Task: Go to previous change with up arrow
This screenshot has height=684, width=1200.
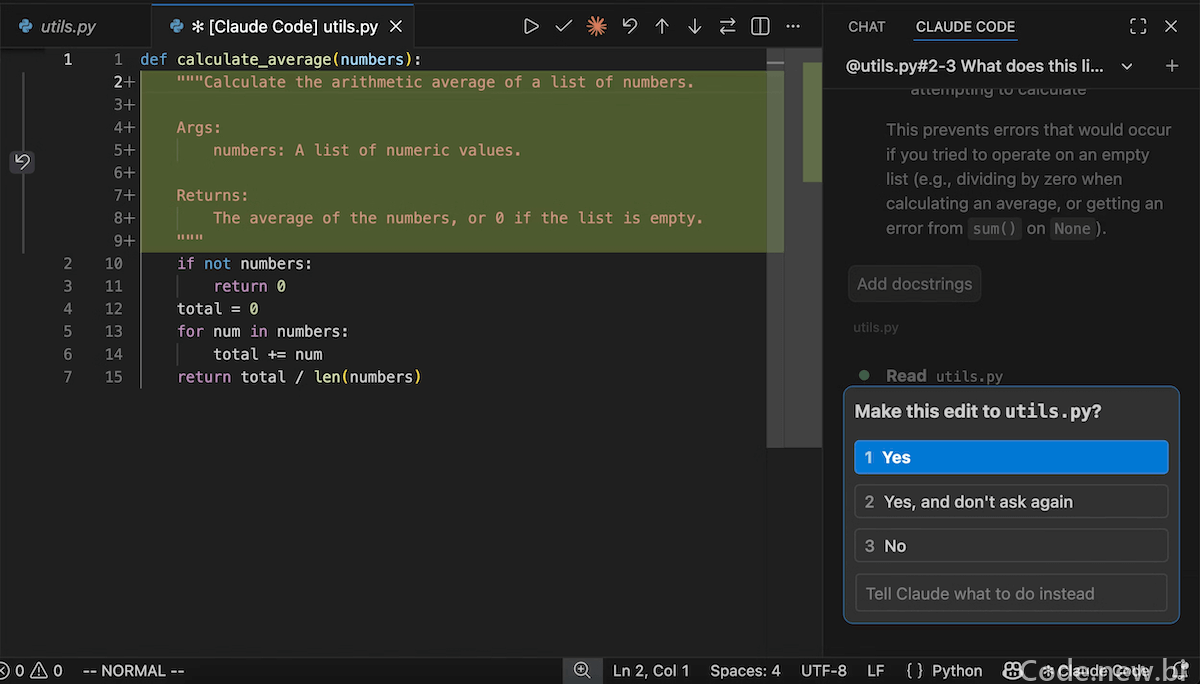Action: [662, 27]
